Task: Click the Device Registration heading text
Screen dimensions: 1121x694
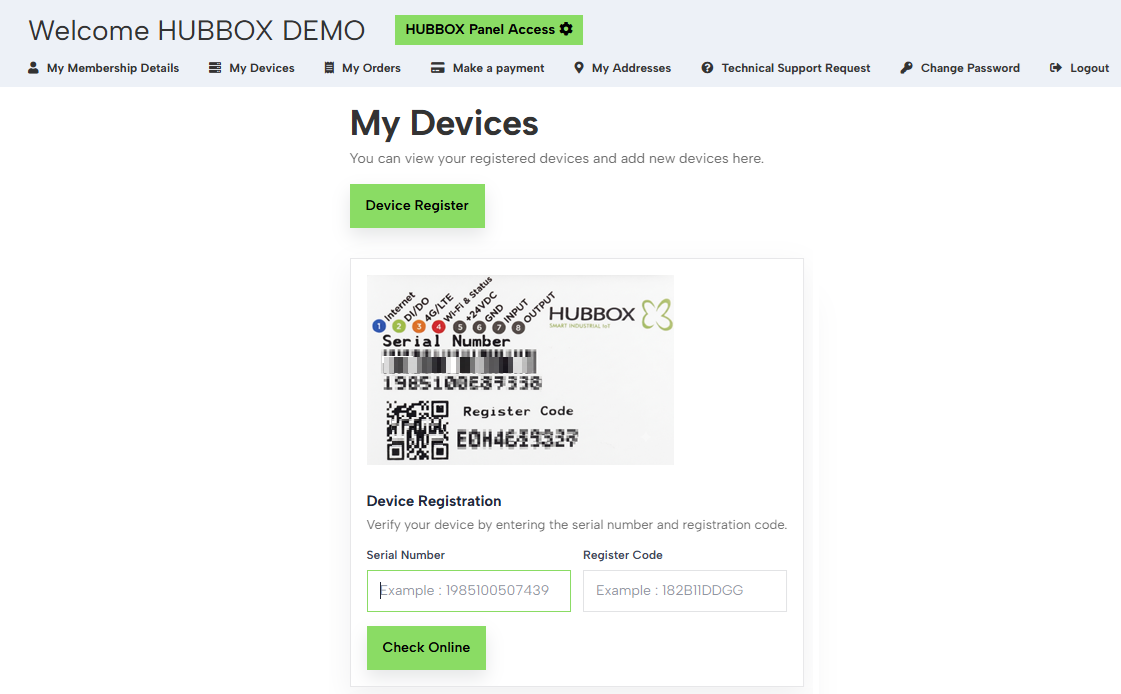Action: tap(434, 501)
